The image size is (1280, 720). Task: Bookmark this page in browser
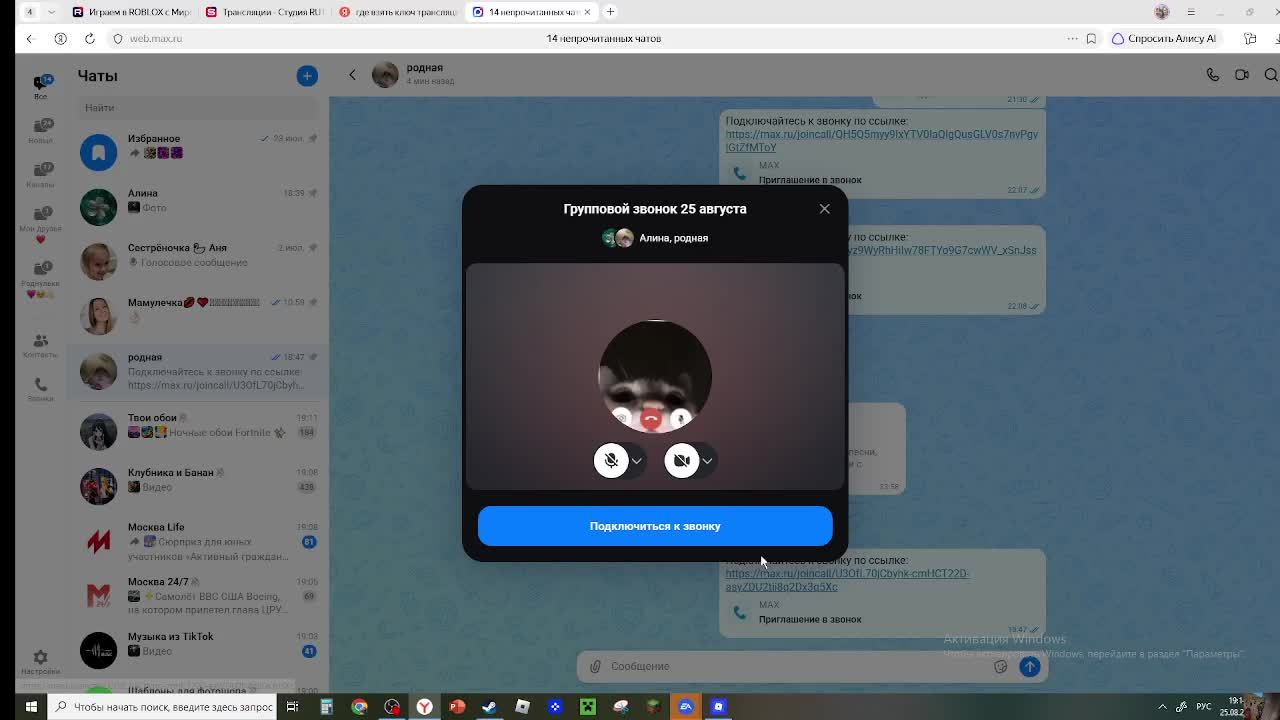[x=1091, y=38]
